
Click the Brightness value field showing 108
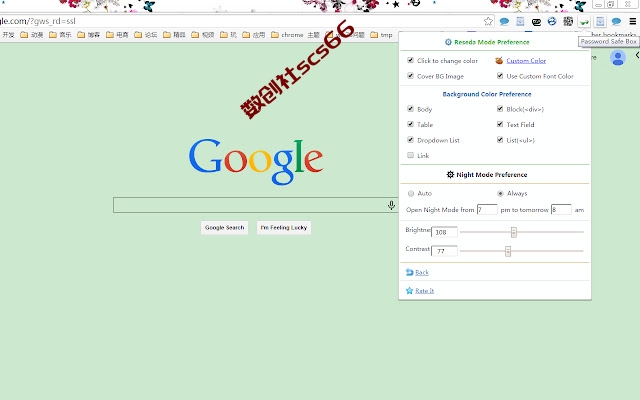tap(444, 232)
